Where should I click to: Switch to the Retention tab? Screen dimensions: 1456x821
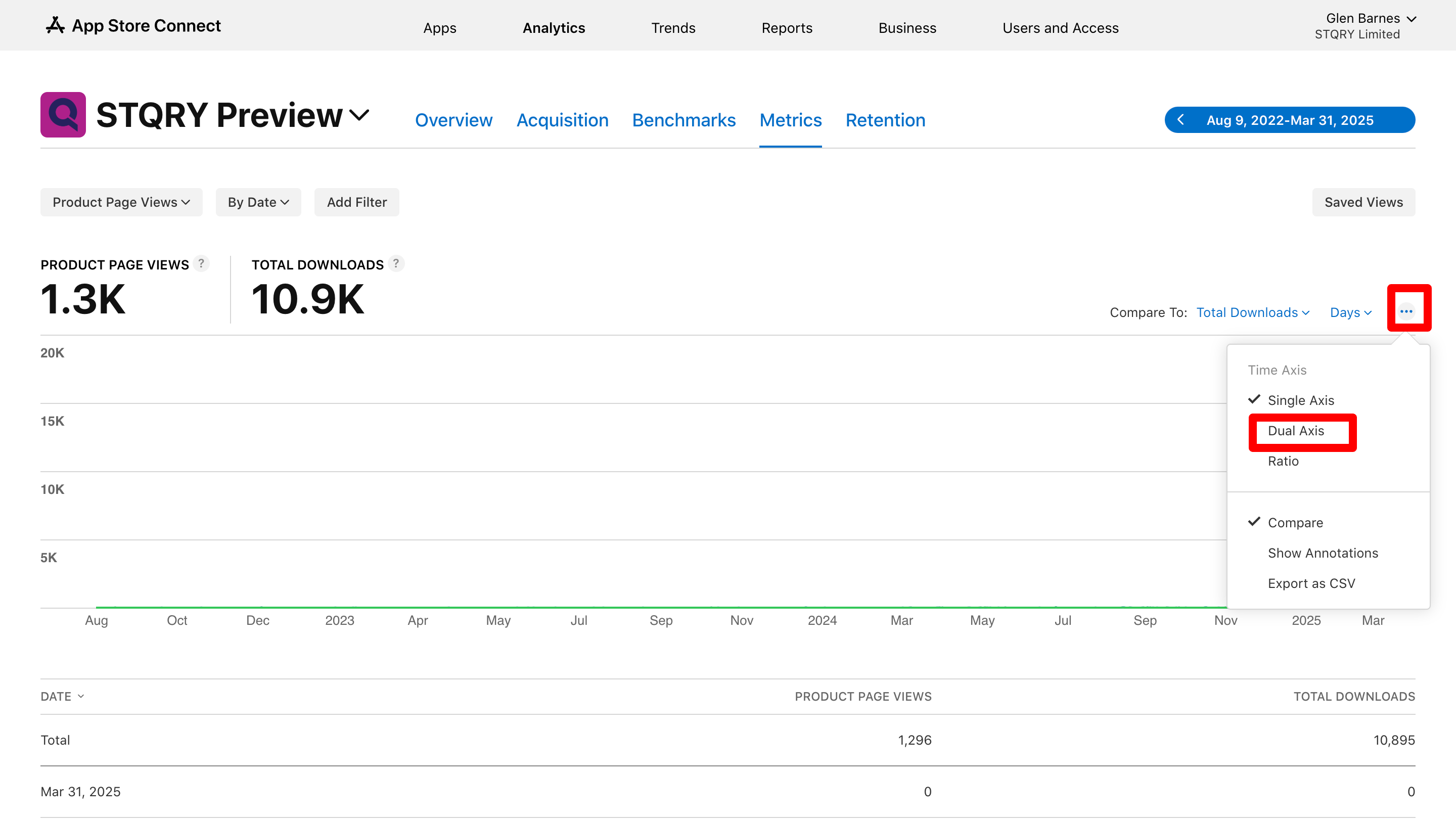click(x=885, y=120)
